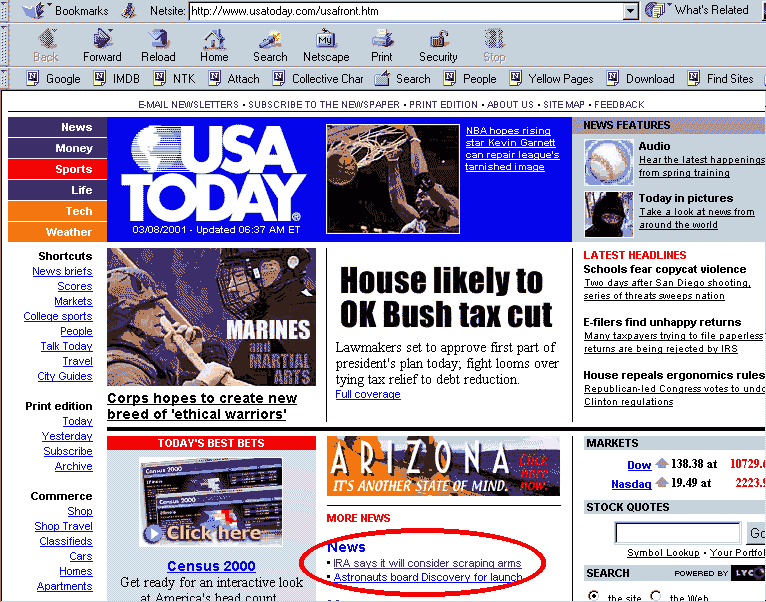Open the IMDB bookmark in personal toolbar

click(x=117, y=79)
